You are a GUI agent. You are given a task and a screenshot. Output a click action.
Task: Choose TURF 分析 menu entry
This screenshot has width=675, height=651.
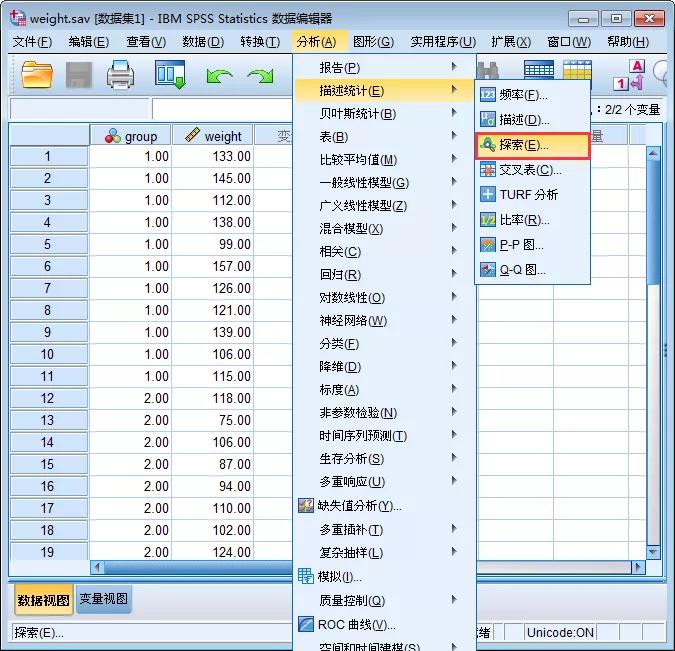[x=533, y=195]
